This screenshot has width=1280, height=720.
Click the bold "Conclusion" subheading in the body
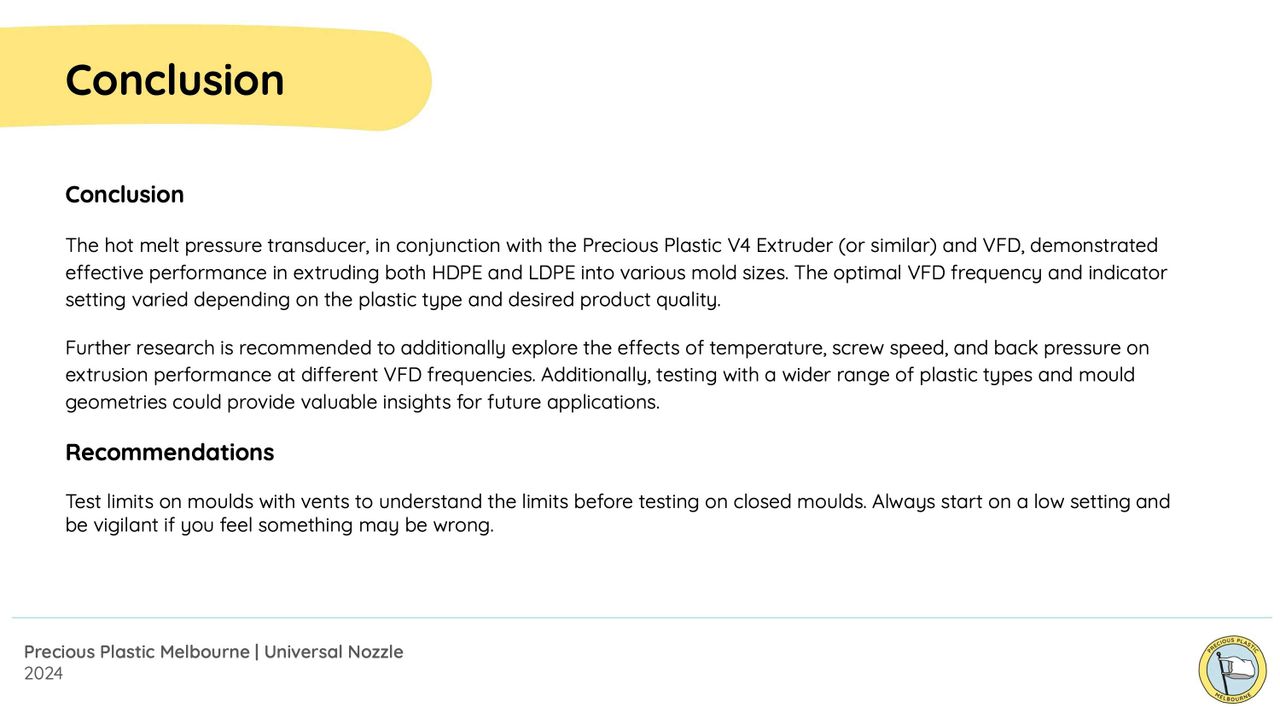124,195
